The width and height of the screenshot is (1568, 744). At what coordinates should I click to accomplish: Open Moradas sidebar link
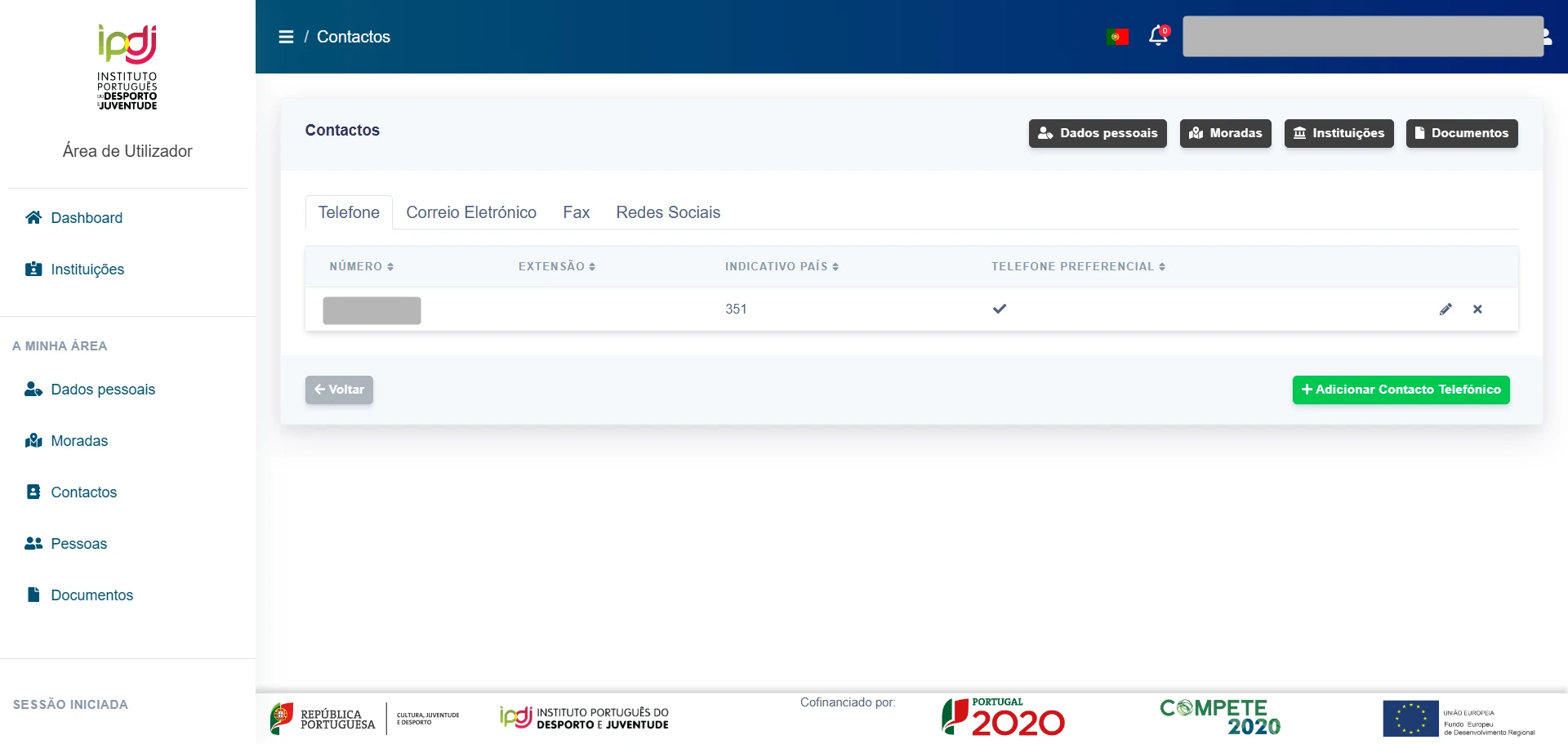79,441
